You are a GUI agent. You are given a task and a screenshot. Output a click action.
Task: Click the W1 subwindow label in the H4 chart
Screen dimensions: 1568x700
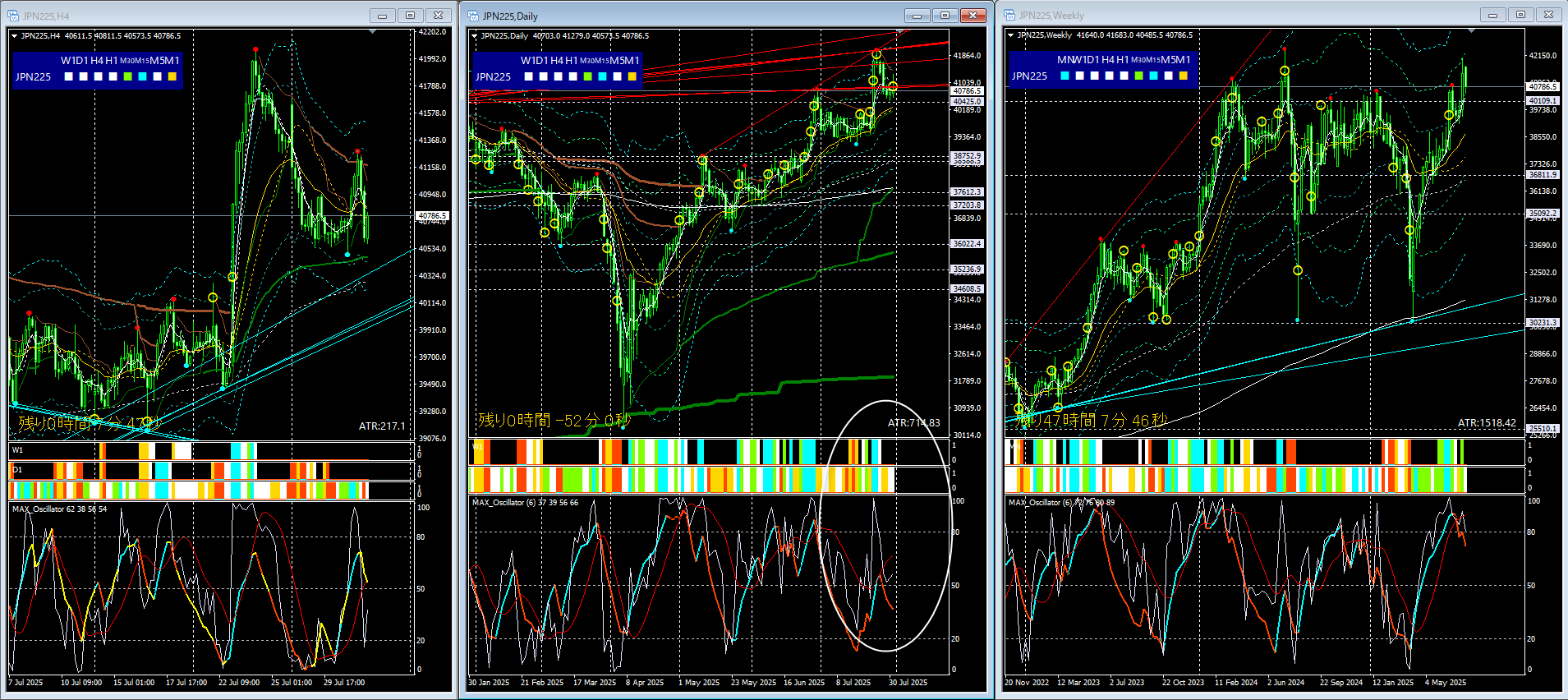(17, 450)
